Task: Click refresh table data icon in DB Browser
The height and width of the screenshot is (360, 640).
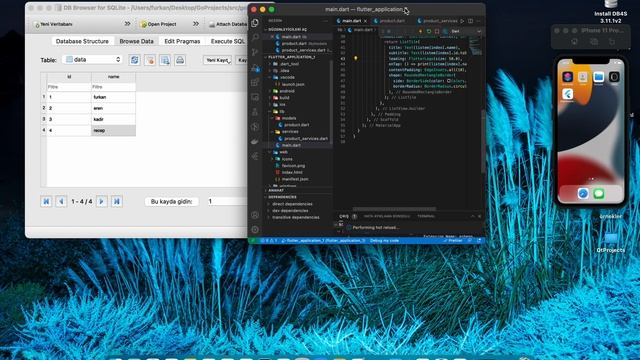Action: 134,60
